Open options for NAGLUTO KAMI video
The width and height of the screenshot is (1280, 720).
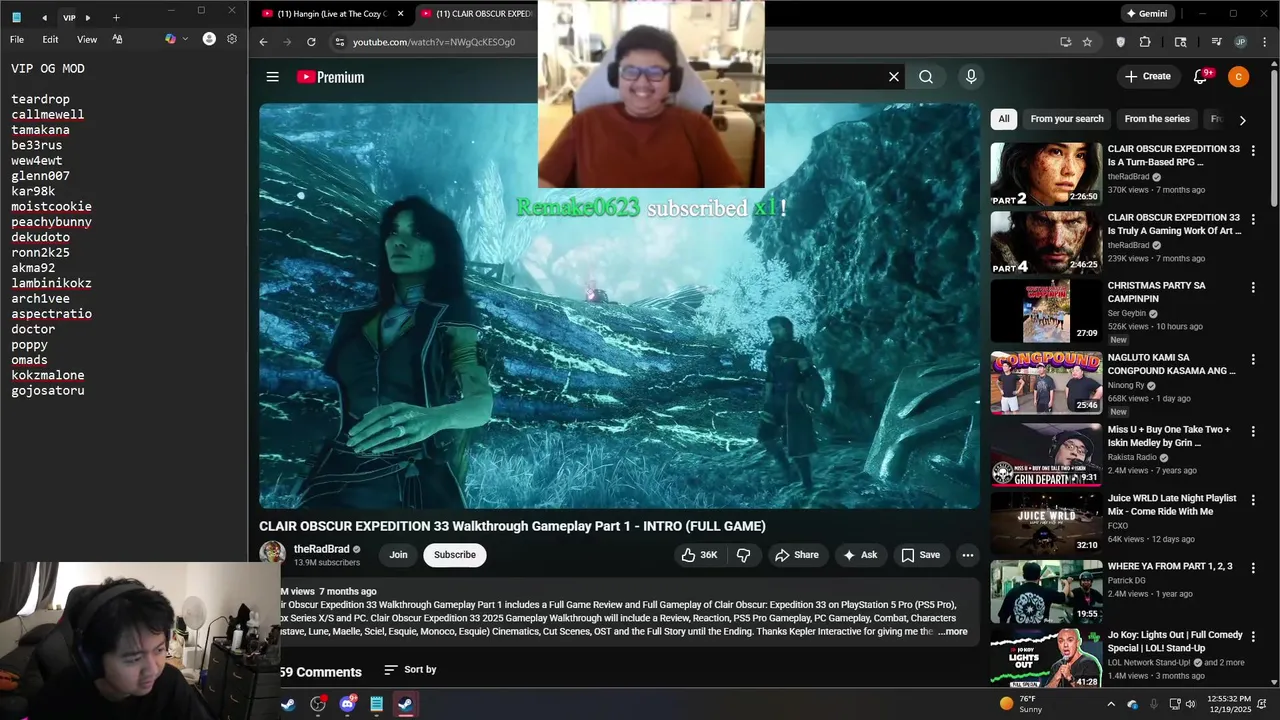(1253, 359)
